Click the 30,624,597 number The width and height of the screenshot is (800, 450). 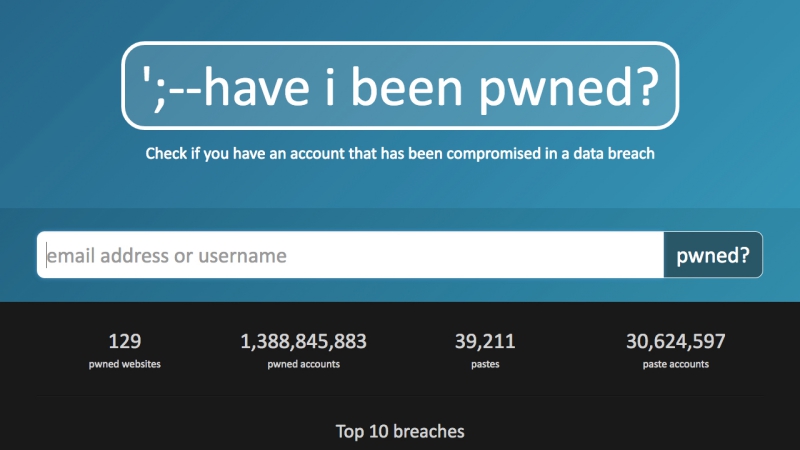[676, 342]
